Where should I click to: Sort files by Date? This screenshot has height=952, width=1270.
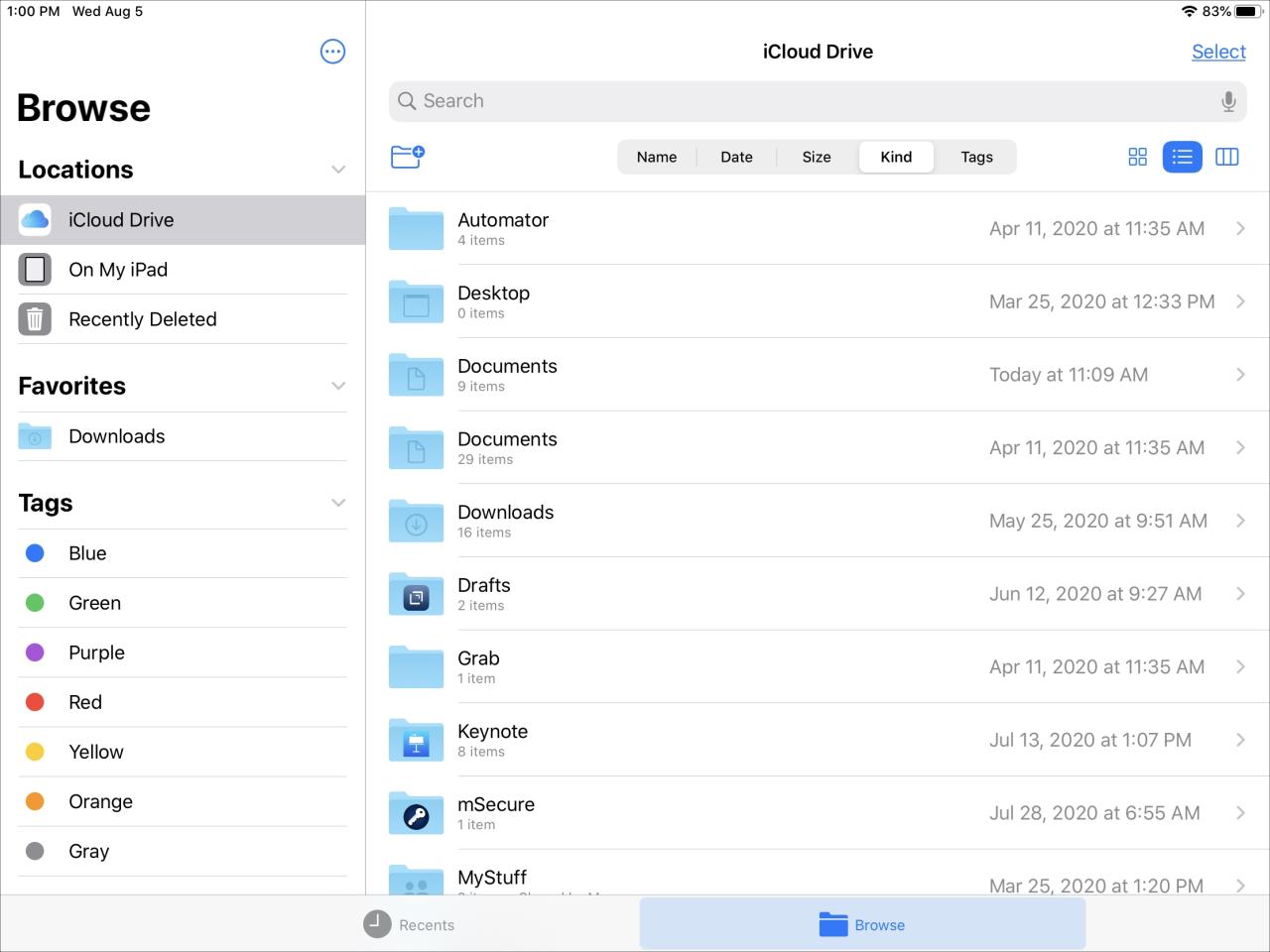(736, 157)
